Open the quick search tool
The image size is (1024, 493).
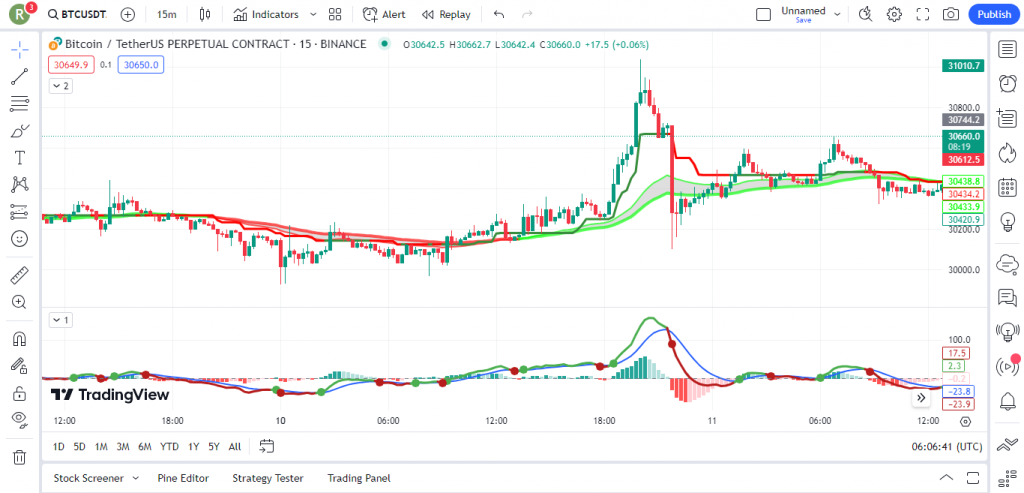(x=865, y=14)
